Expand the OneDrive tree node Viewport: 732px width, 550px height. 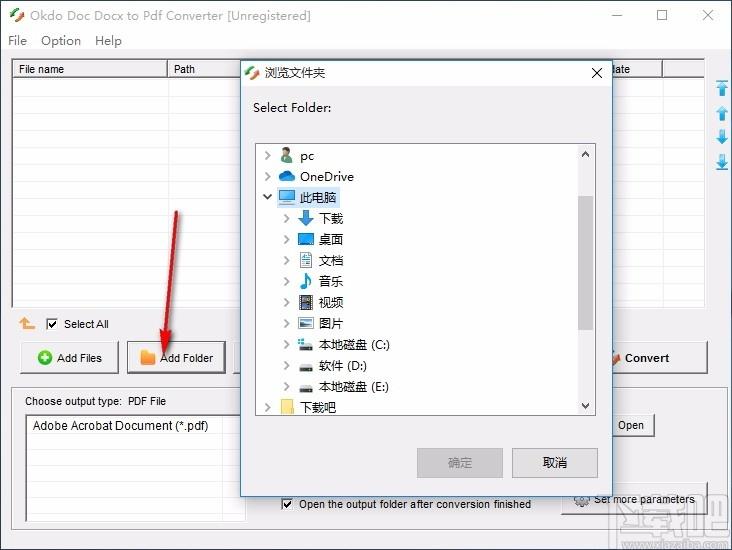point(267,176)
